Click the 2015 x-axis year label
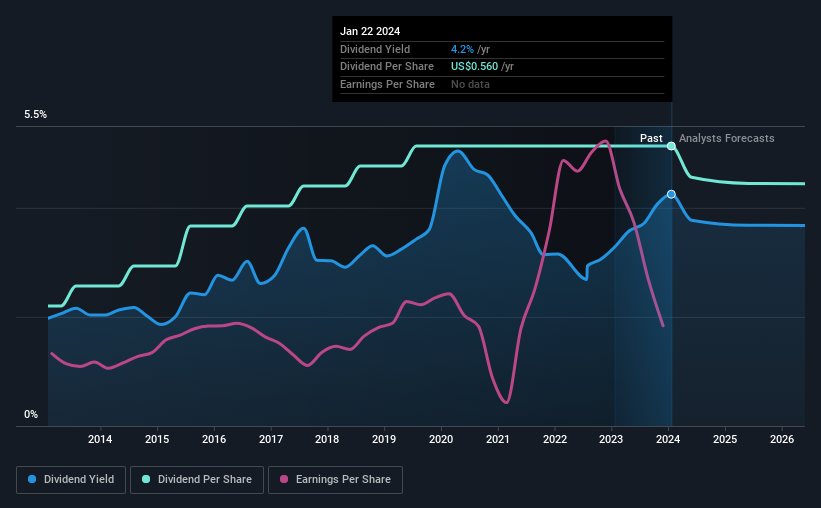This screenshot has width=821, height=508. [x=157, y=439]
